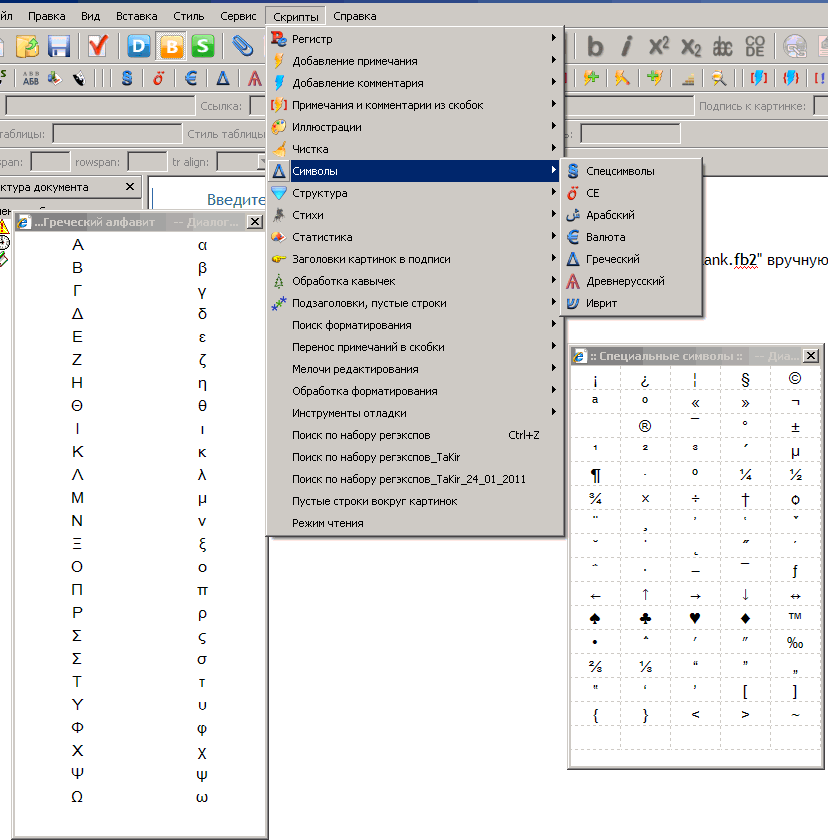
Task: Click the superscript x² toolbar icon
Action: click(x=658, y=46)
